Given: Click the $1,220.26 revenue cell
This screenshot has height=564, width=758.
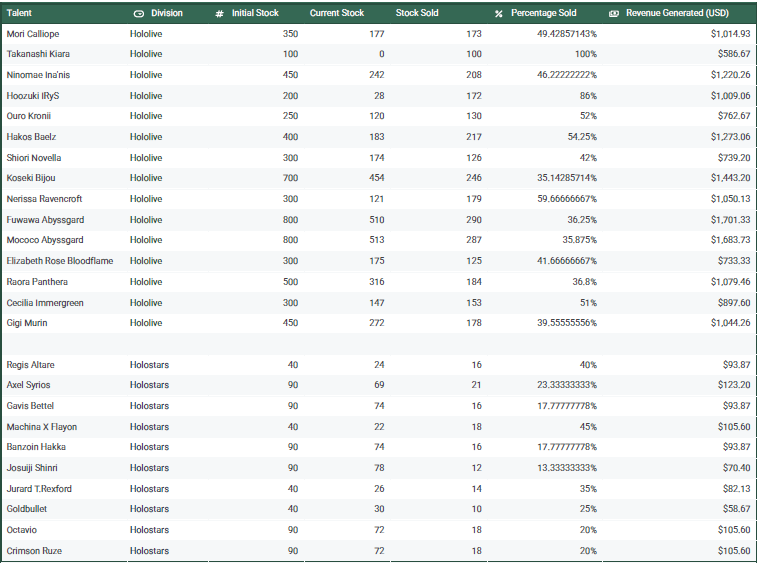Looking at the screenshot, I should click(x=730, y=75).
